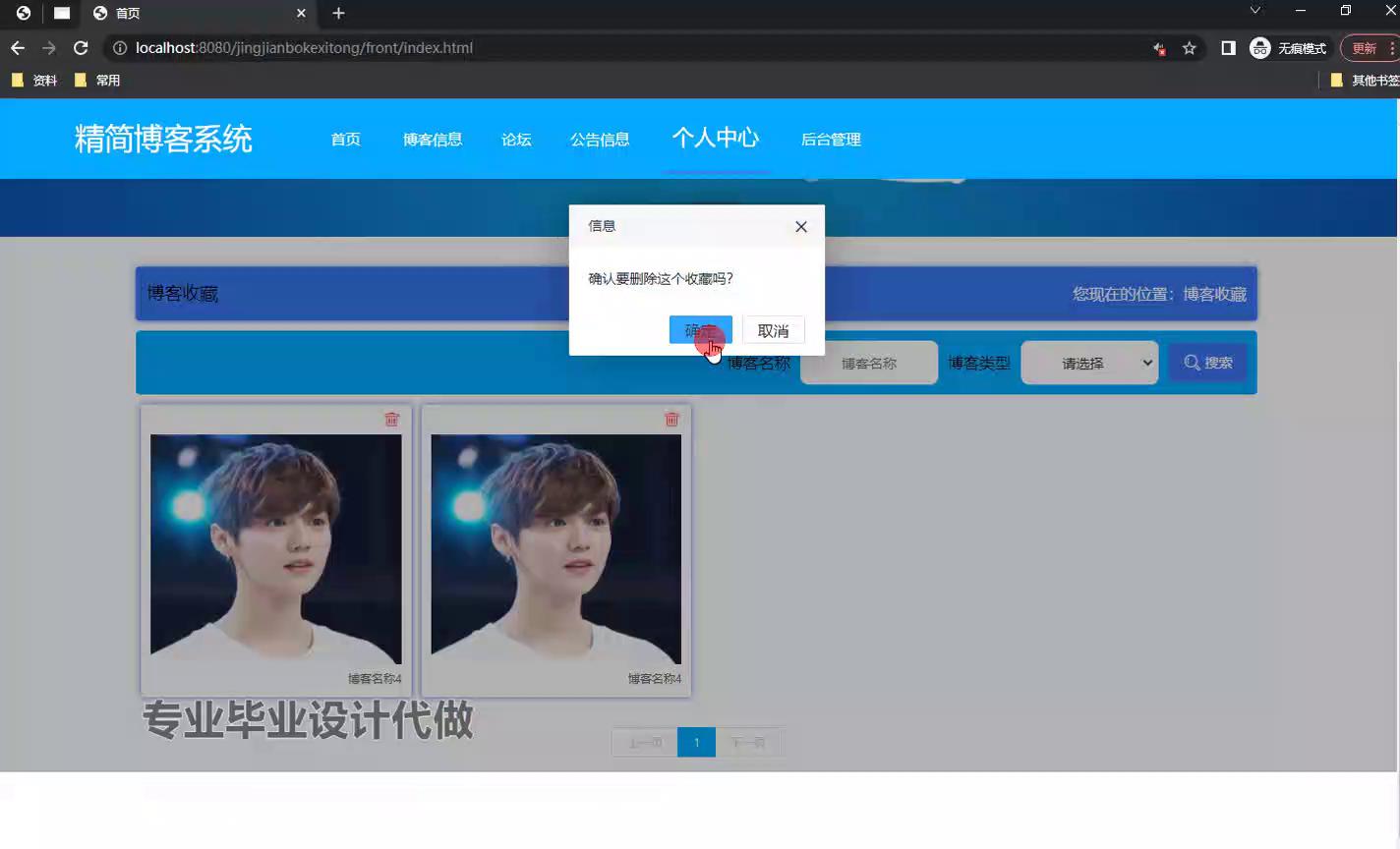Open the 博客信息 navigation menu item

click(432, 140)
